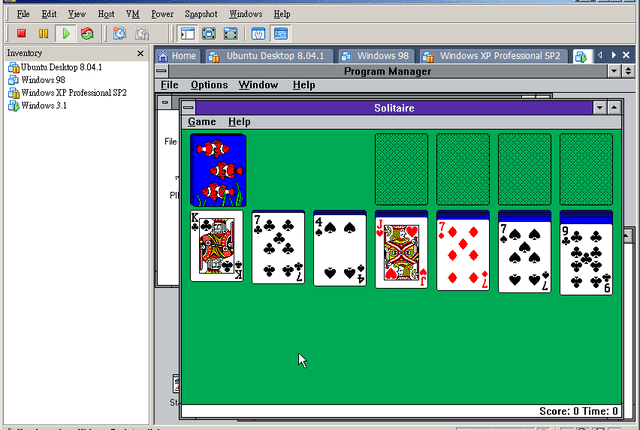Pause the virtual machine with toolbar icon
The image size is (640, 430).
tap(43, 33)
